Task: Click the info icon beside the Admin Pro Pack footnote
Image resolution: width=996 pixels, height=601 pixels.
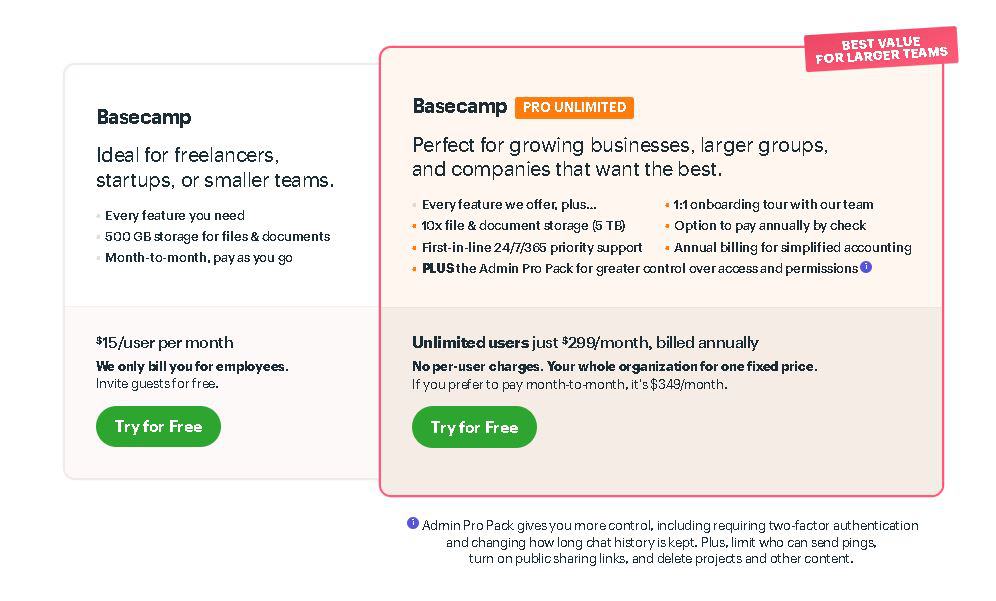Action: tap(413, 523)
